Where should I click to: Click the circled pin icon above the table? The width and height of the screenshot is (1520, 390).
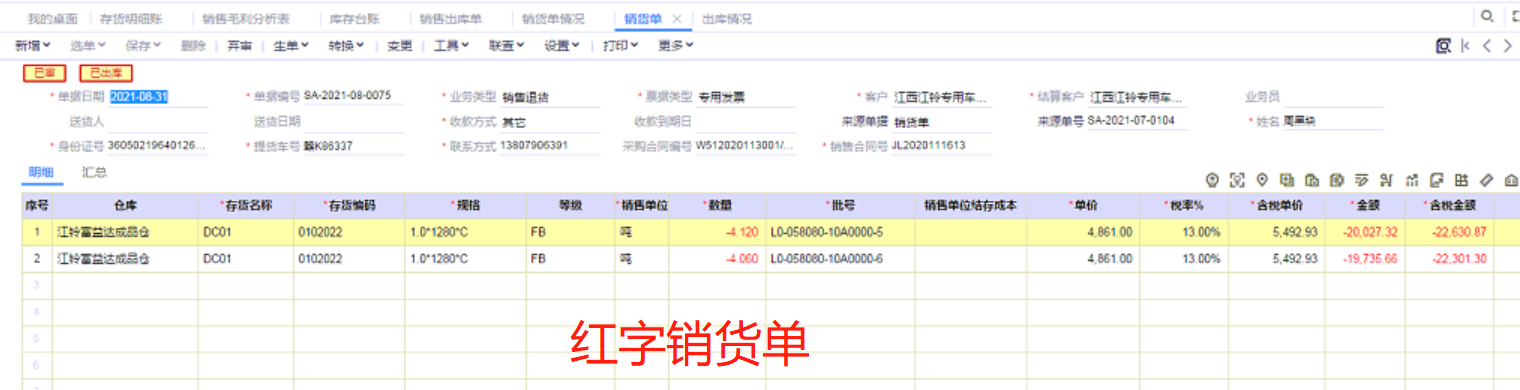click(1212, 180)
